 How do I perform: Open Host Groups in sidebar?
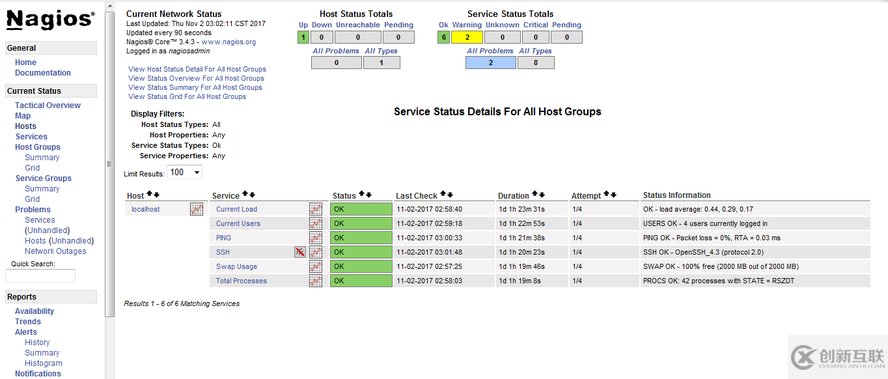pyautogui.click(x=38, y=147)
